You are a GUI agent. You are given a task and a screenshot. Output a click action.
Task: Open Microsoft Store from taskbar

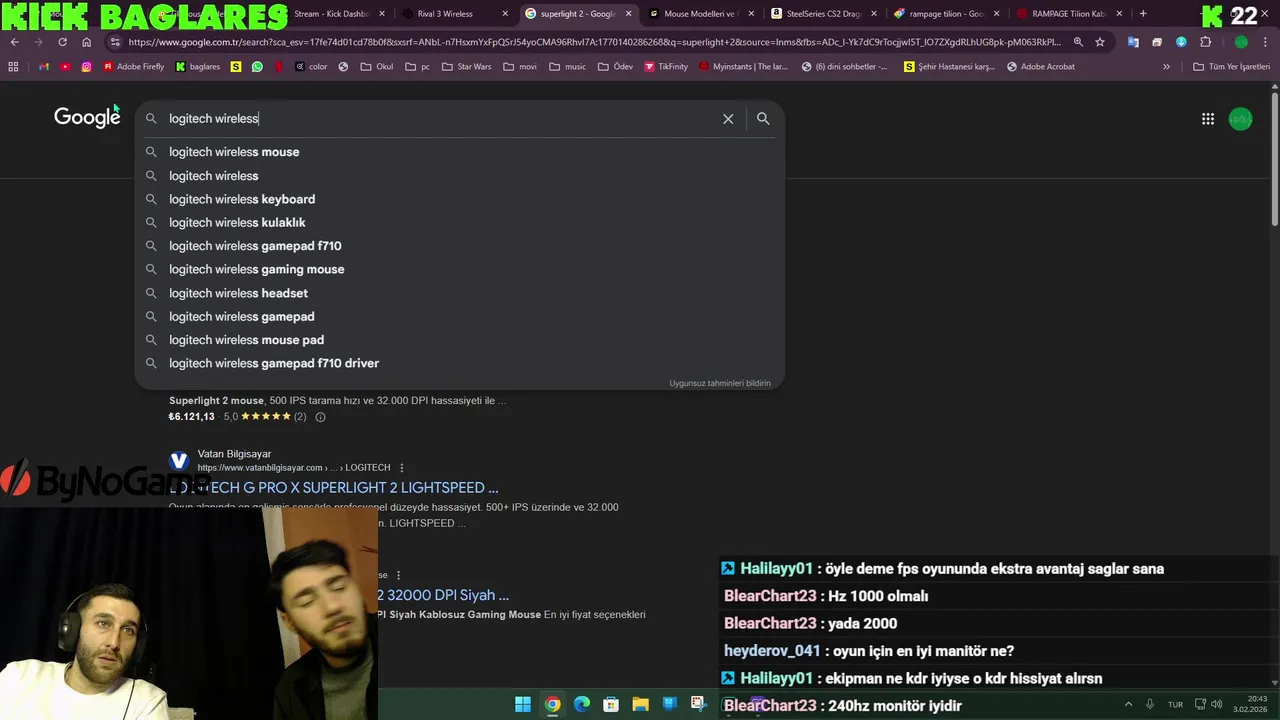(611, 705)
